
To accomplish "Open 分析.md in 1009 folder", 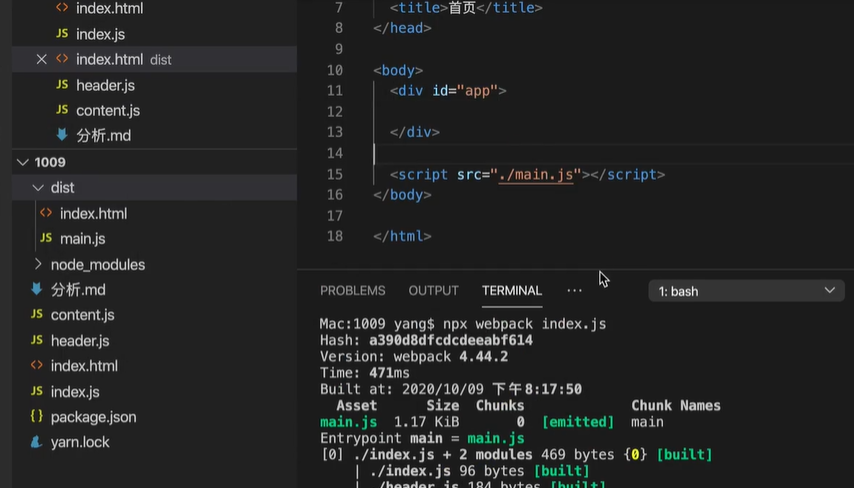I will pyautogui.click(x=78, y=290).
